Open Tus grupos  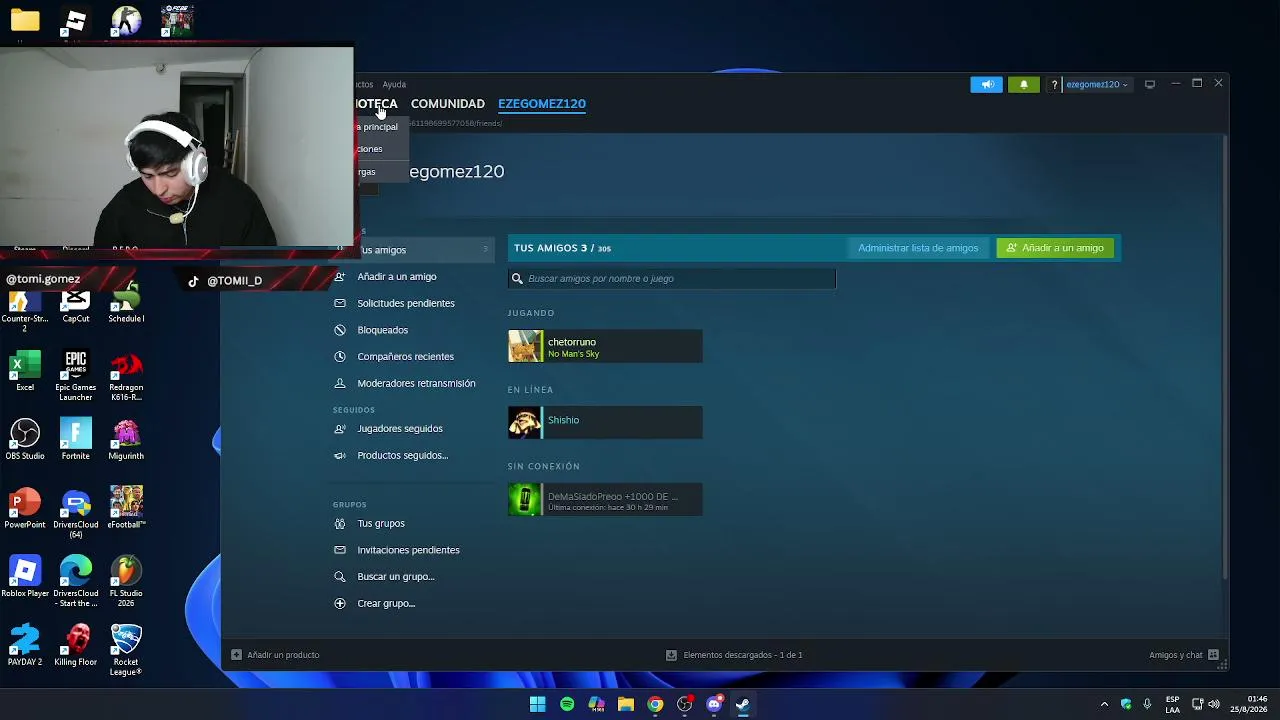coord(381,524)
